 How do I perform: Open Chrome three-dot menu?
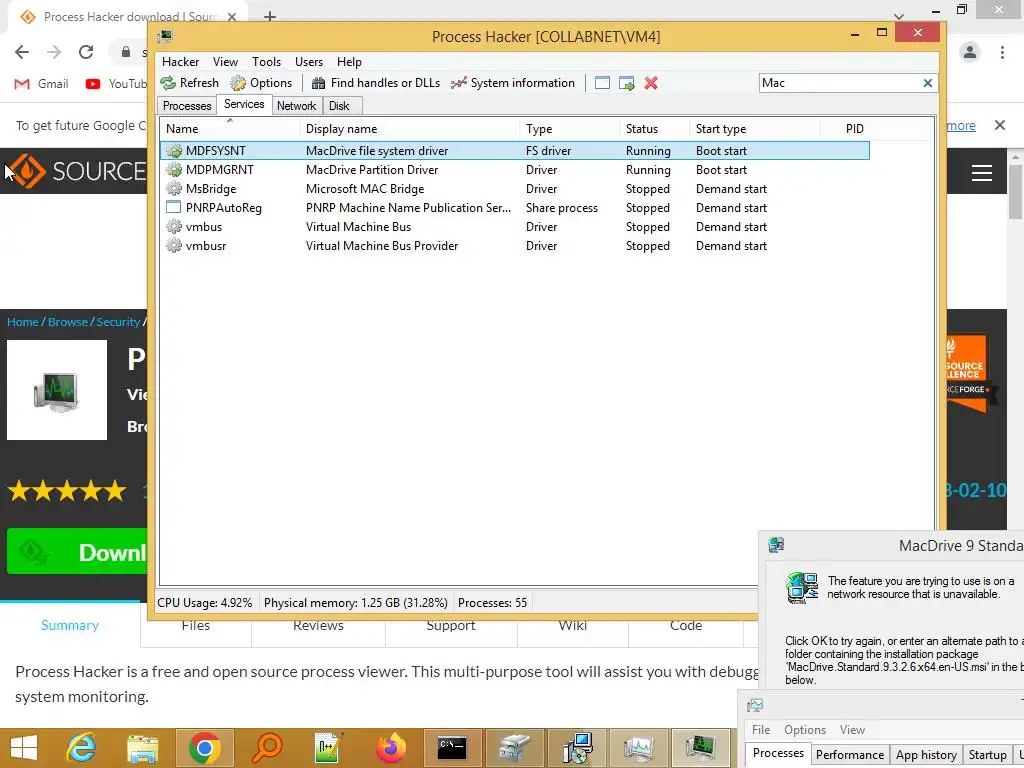(x=1002, y=52)
